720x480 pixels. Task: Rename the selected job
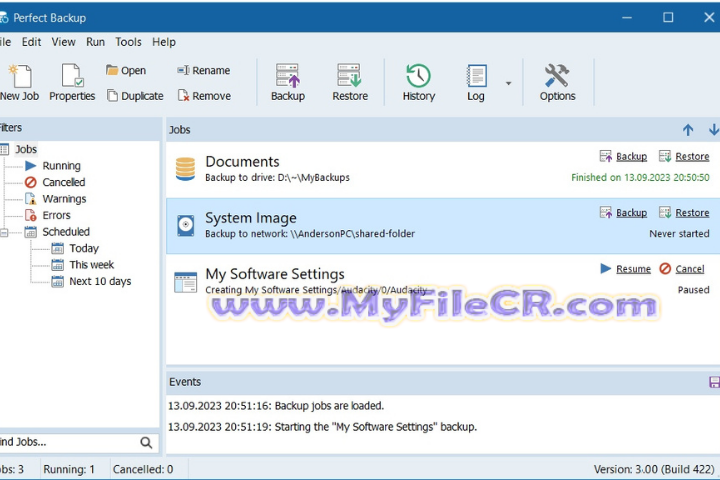203,70
